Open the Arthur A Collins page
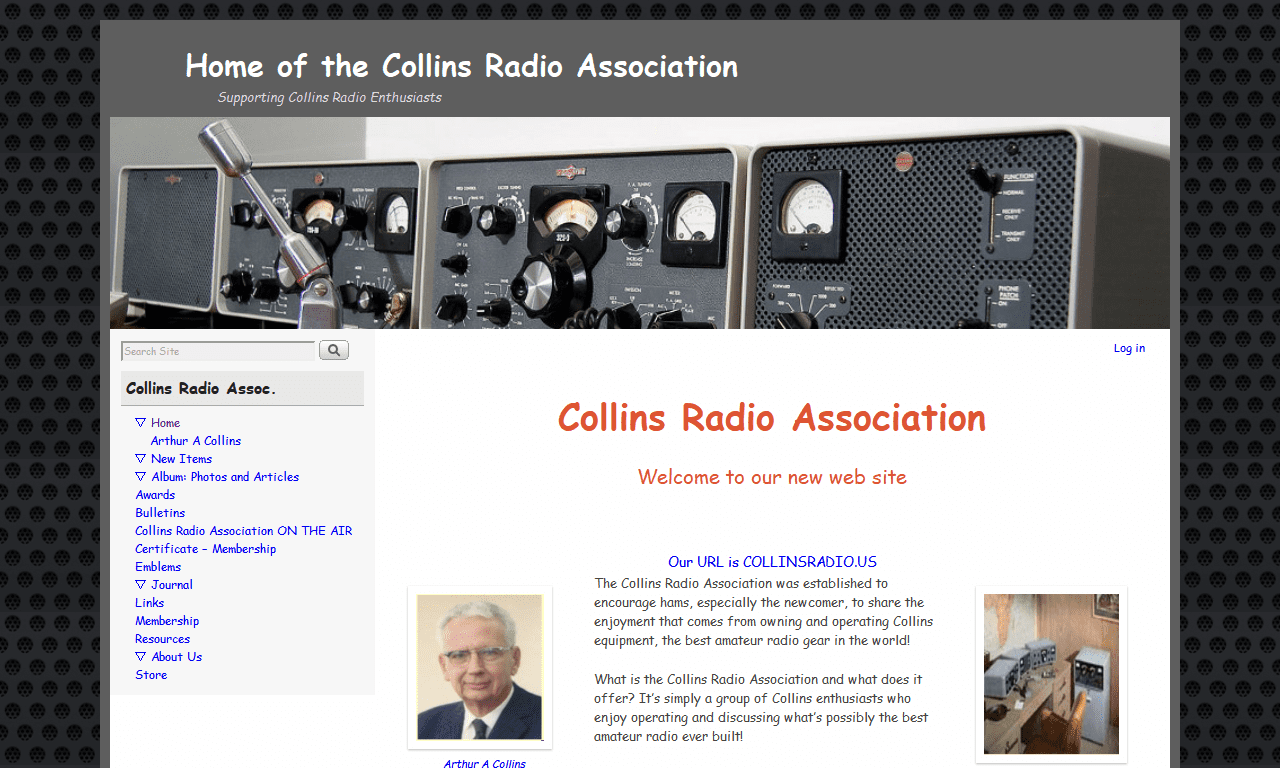The image size is (1280, 768). [x=195, y=440]
